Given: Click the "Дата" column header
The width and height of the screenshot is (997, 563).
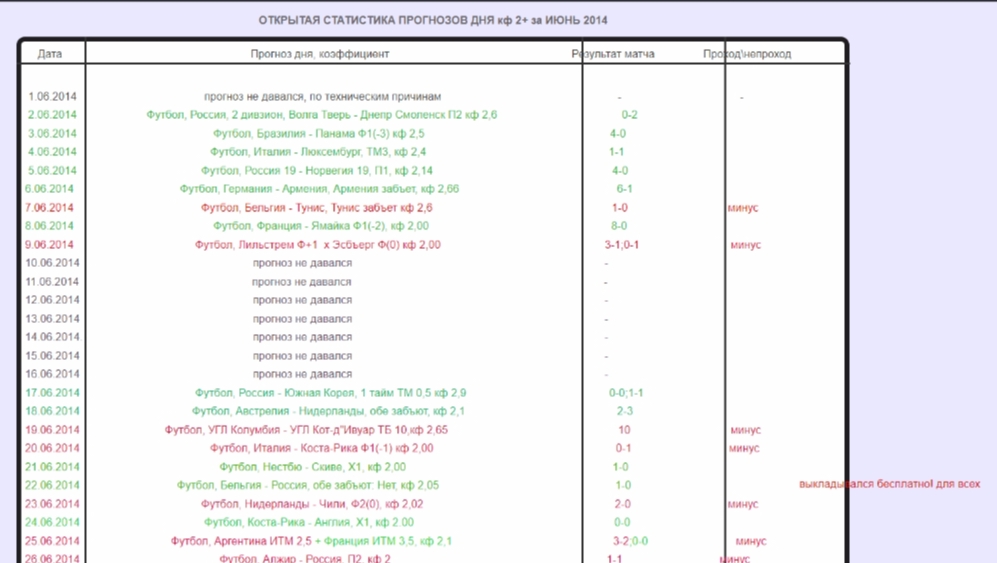Looking at the screenshot, I should (x=50, y=54).
